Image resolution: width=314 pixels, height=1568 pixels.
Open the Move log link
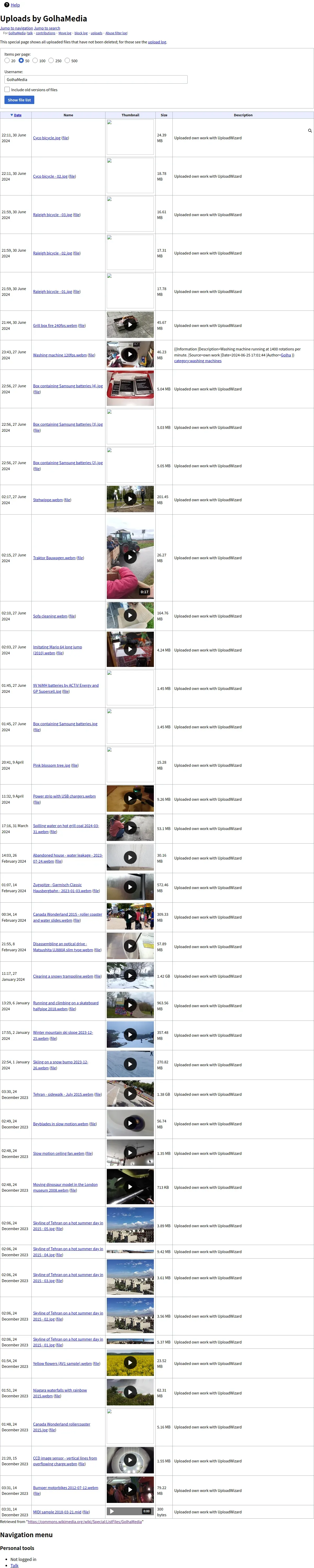65,33
